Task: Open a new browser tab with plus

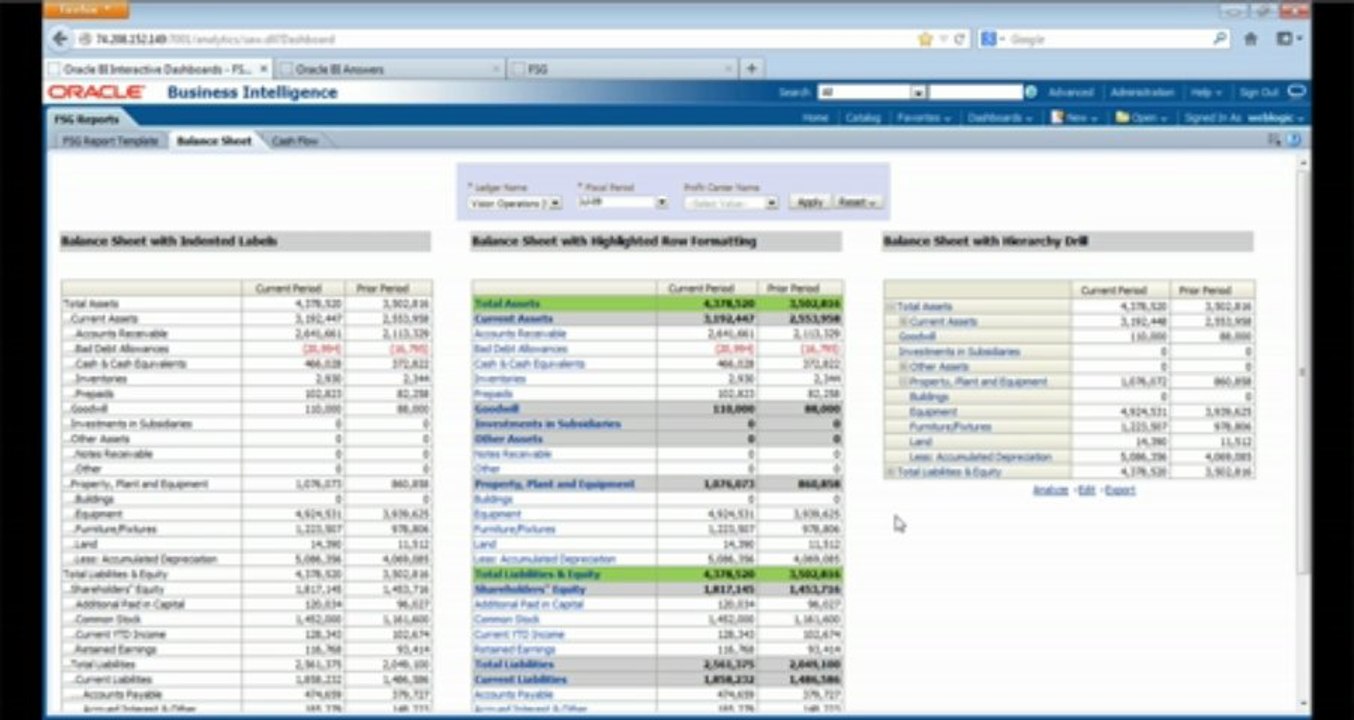Action: [752, 68]
